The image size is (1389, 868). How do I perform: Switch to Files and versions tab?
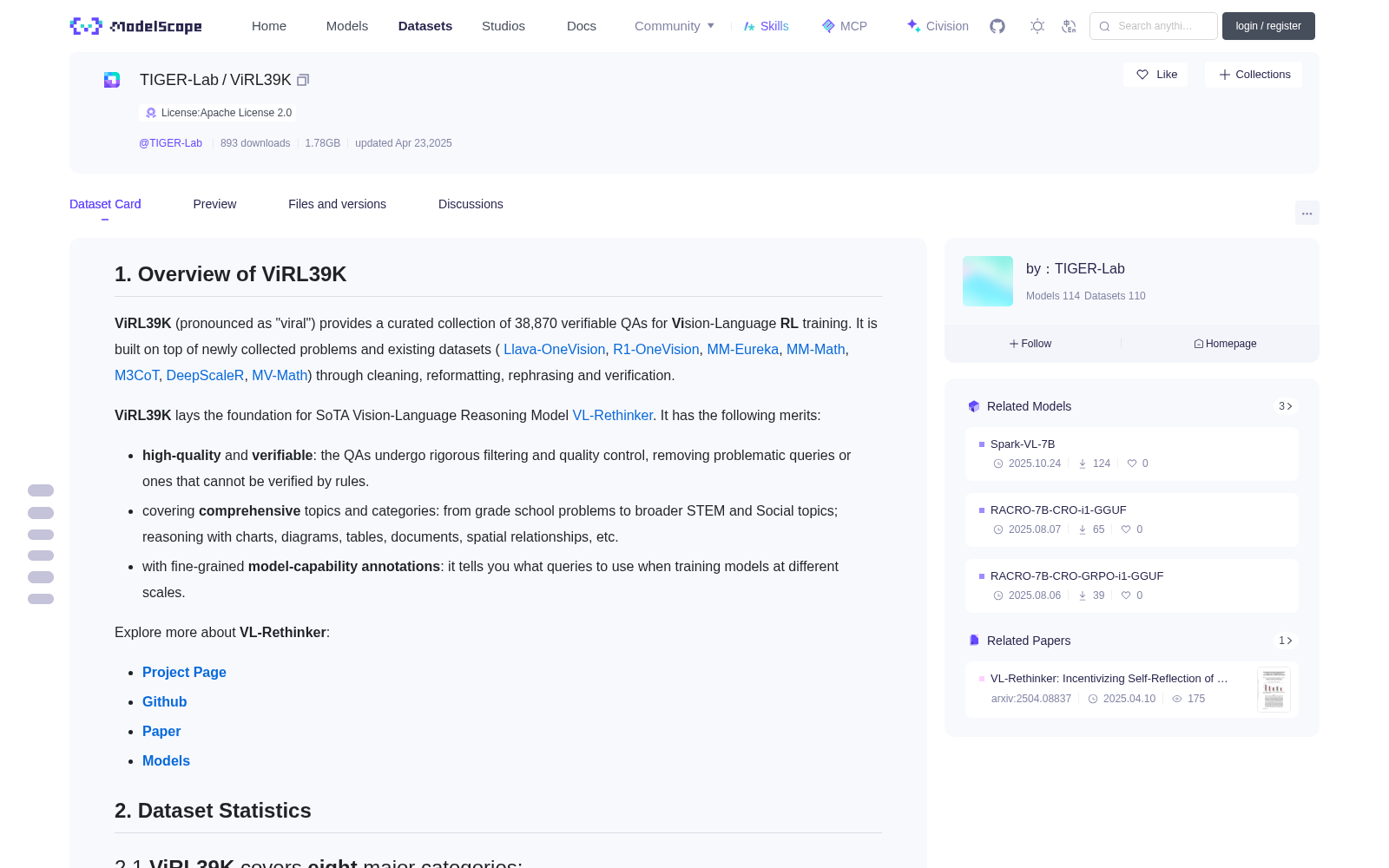(337, 204)
